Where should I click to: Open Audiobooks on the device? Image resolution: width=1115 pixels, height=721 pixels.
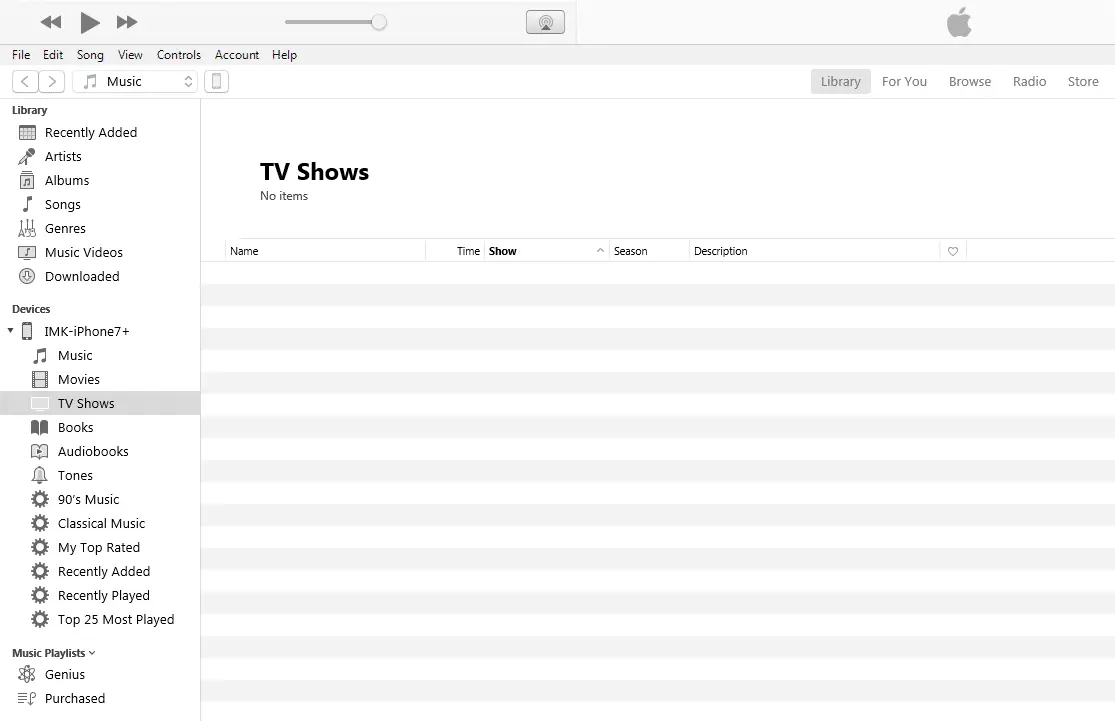click(93, 452)
